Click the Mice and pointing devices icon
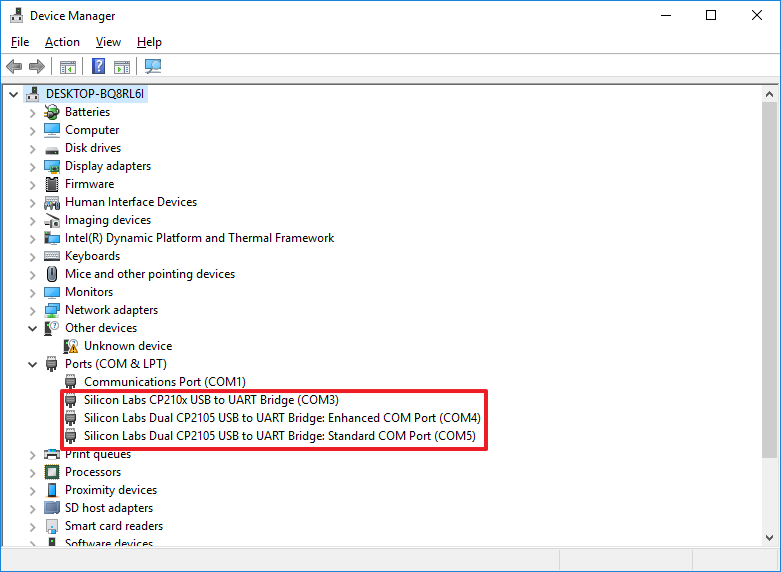 pos(52,274)
